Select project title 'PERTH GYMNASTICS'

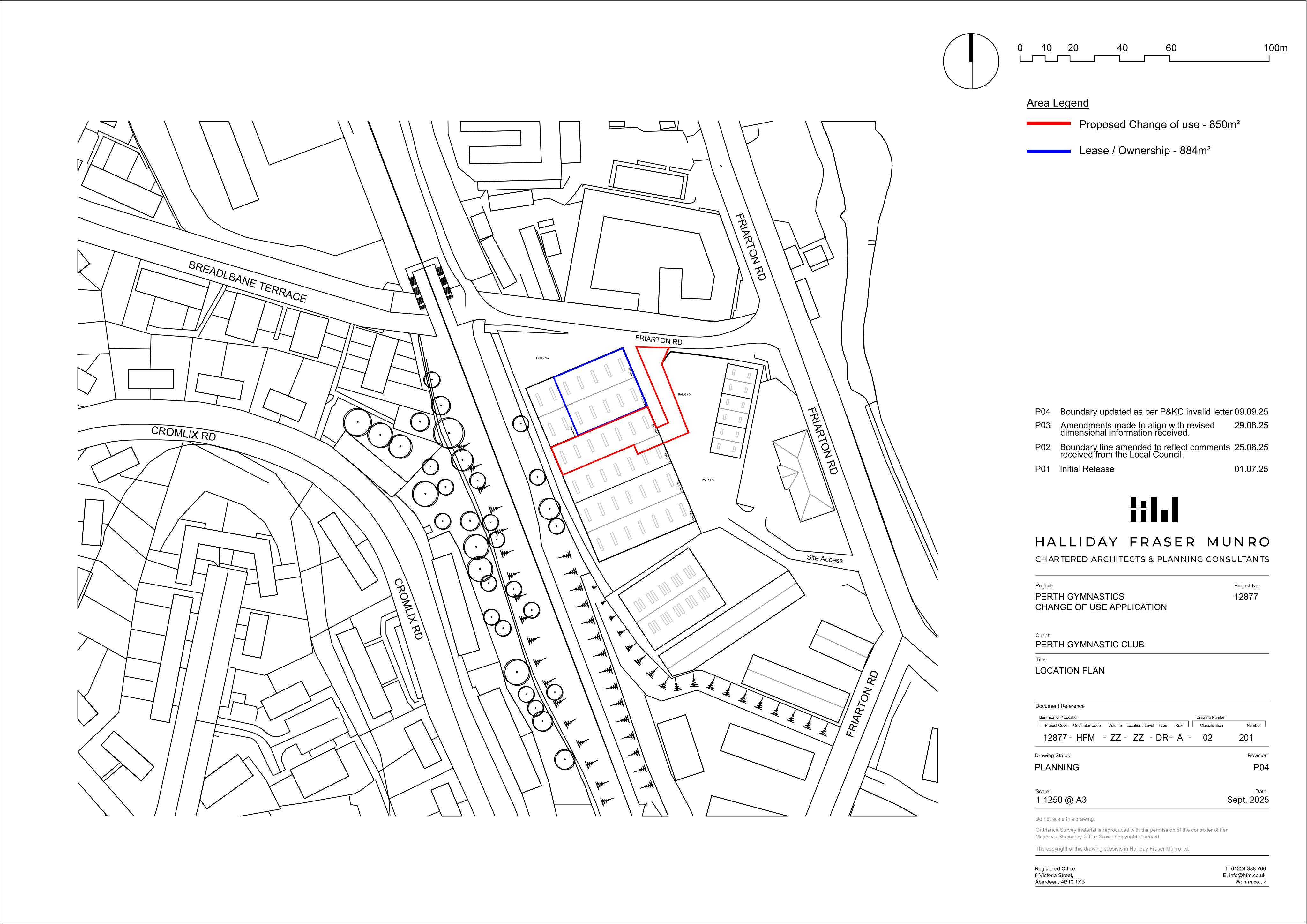coord(1079,597)
